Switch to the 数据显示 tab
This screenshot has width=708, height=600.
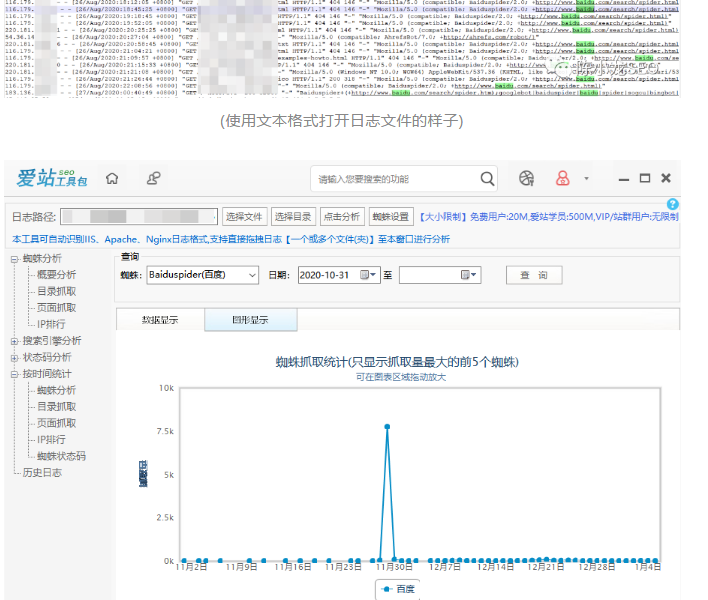[160, 320]
